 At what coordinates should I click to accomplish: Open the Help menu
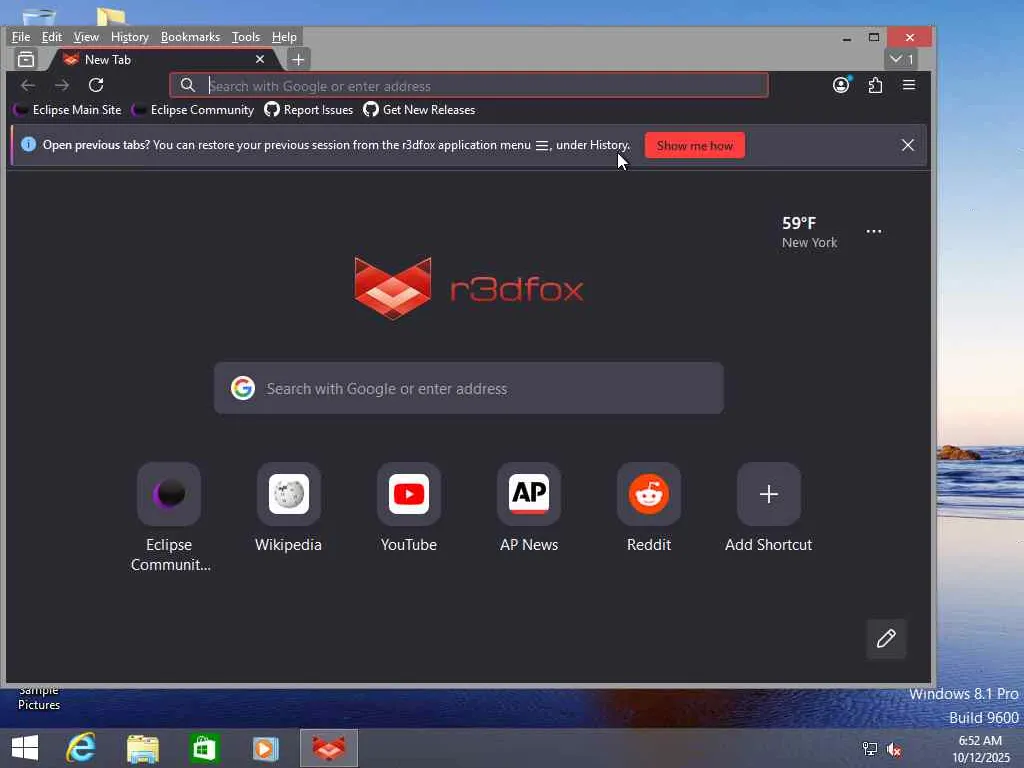tap(284, 37)
